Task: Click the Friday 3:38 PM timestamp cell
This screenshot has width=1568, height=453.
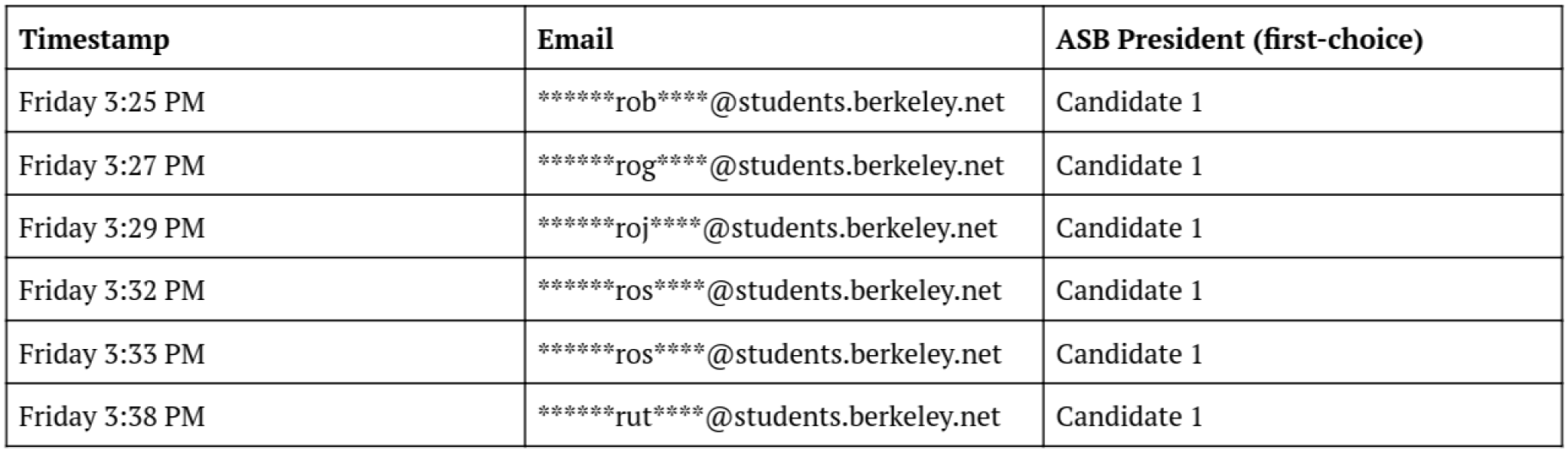Action: [112, 417]
